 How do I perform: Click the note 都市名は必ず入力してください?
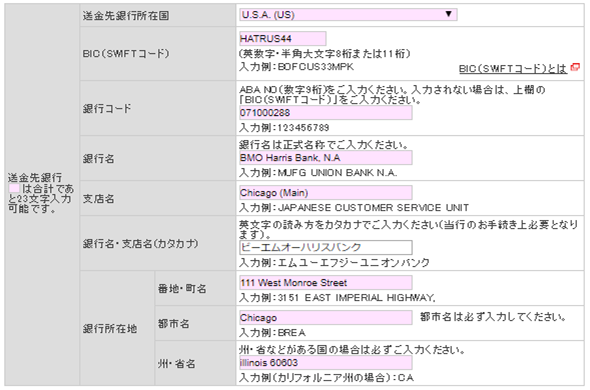pos(493,317)
